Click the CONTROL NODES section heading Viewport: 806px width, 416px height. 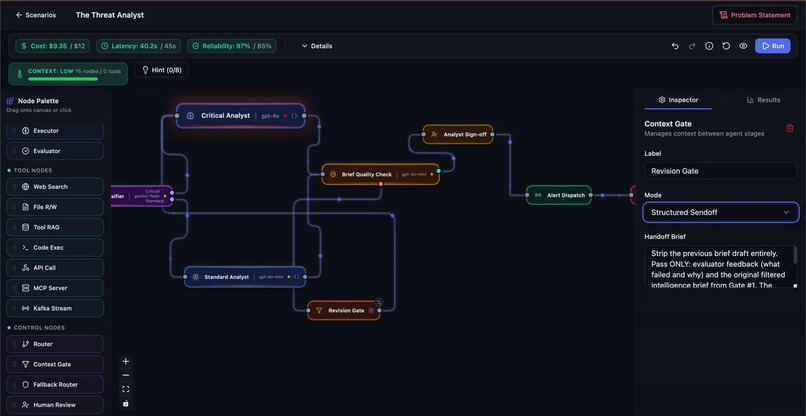[39, 328]
